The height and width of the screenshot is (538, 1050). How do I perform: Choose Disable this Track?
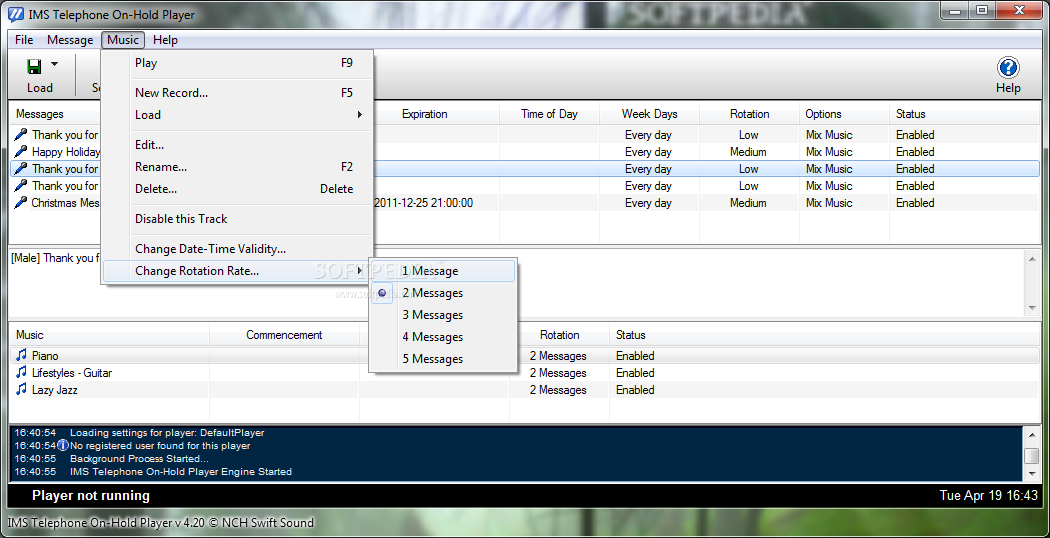tap(238, 219)
